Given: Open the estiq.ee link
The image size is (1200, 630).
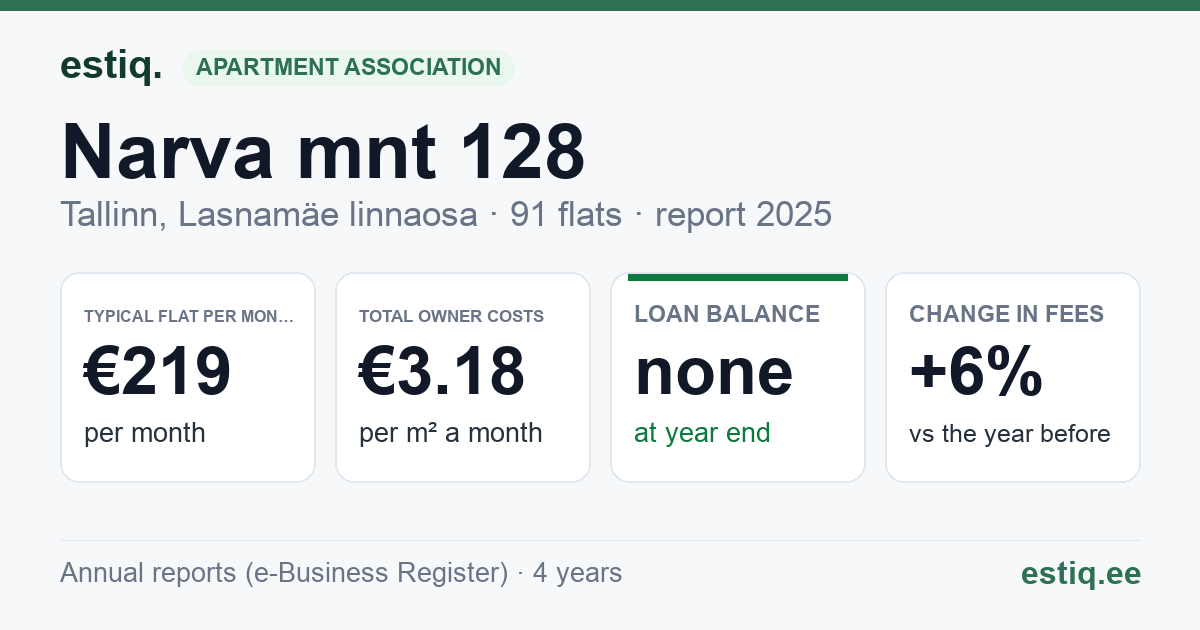Looking at the screenshot, I should [x=1081, y=573].
